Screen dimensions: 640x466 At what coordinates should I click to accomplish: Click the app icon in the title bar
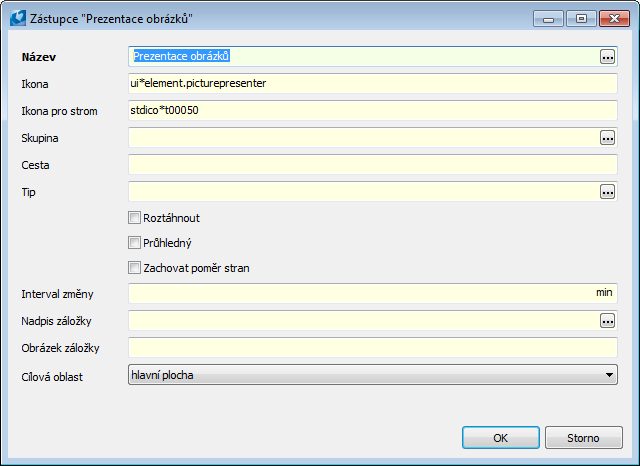[x=15, y=16]
